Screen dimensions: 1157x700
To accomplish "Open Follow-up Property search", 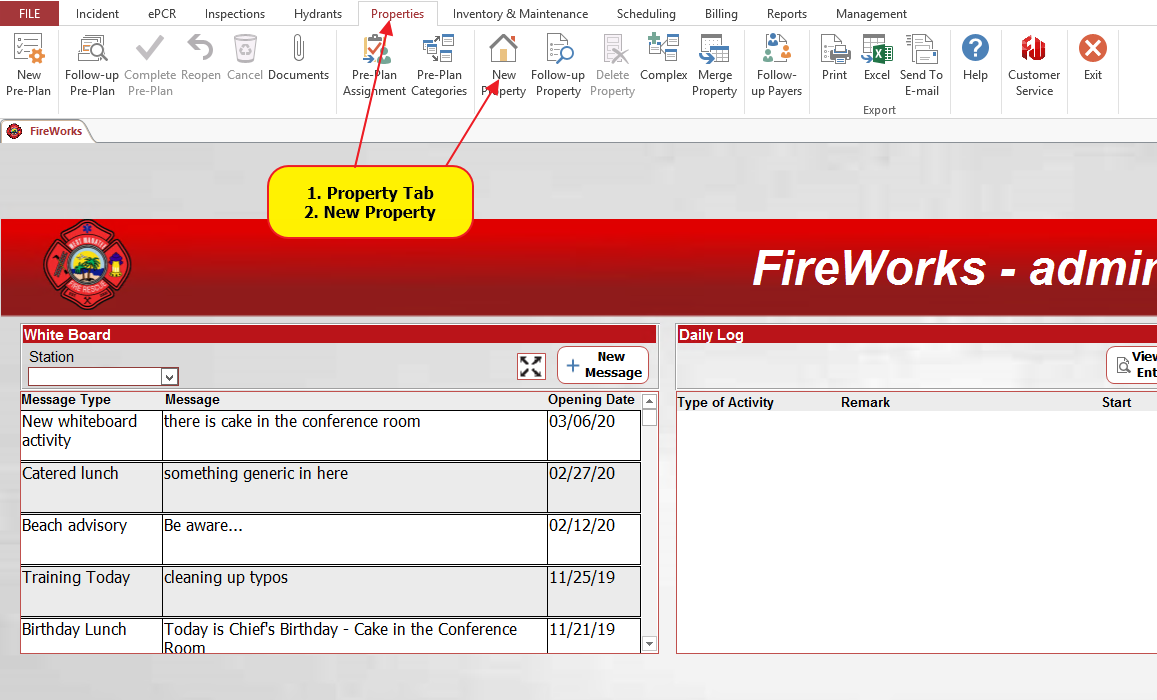I will [558, 65].
